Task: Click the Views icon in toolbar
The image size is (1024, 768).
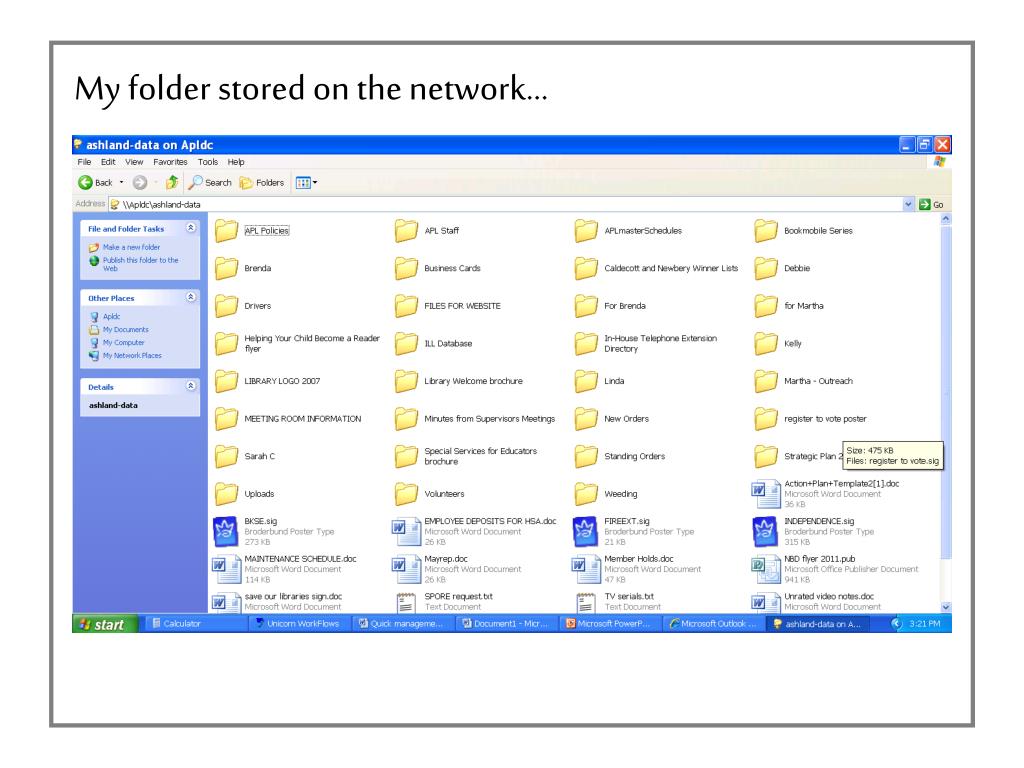Action: coord(303,183)
